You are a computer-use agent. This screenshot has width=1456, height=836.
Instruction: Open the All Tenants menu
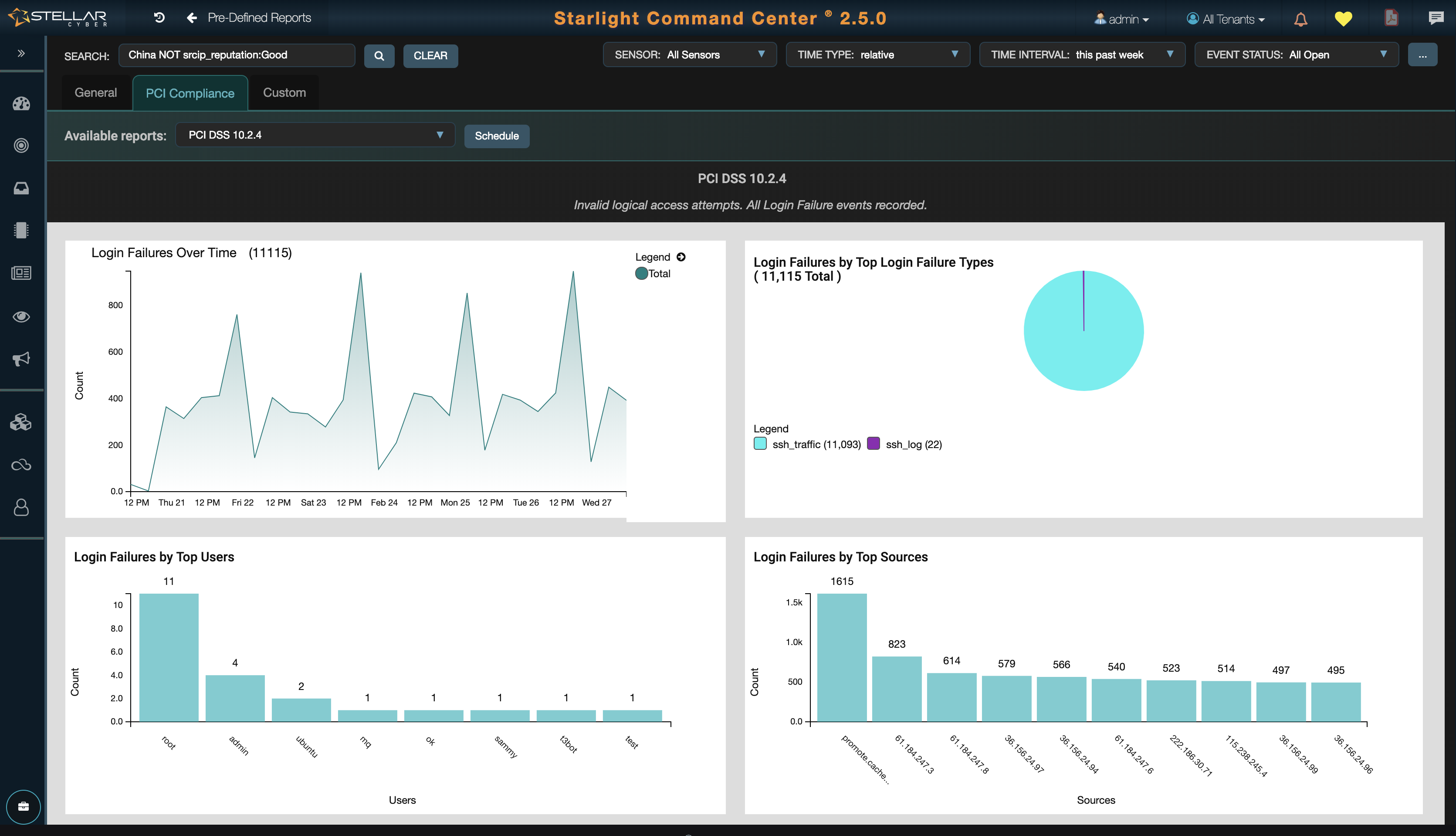pyautogui.click(x=1225, y=19)
